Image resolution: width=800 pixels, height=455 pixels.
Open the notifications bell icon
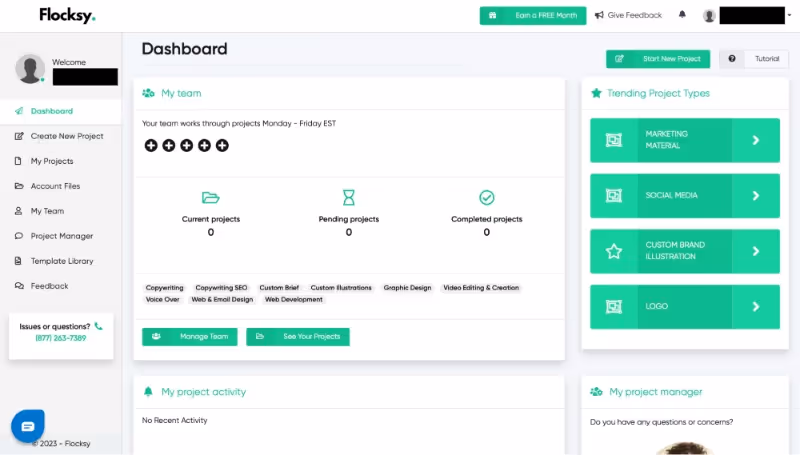[x=682, y=14]
